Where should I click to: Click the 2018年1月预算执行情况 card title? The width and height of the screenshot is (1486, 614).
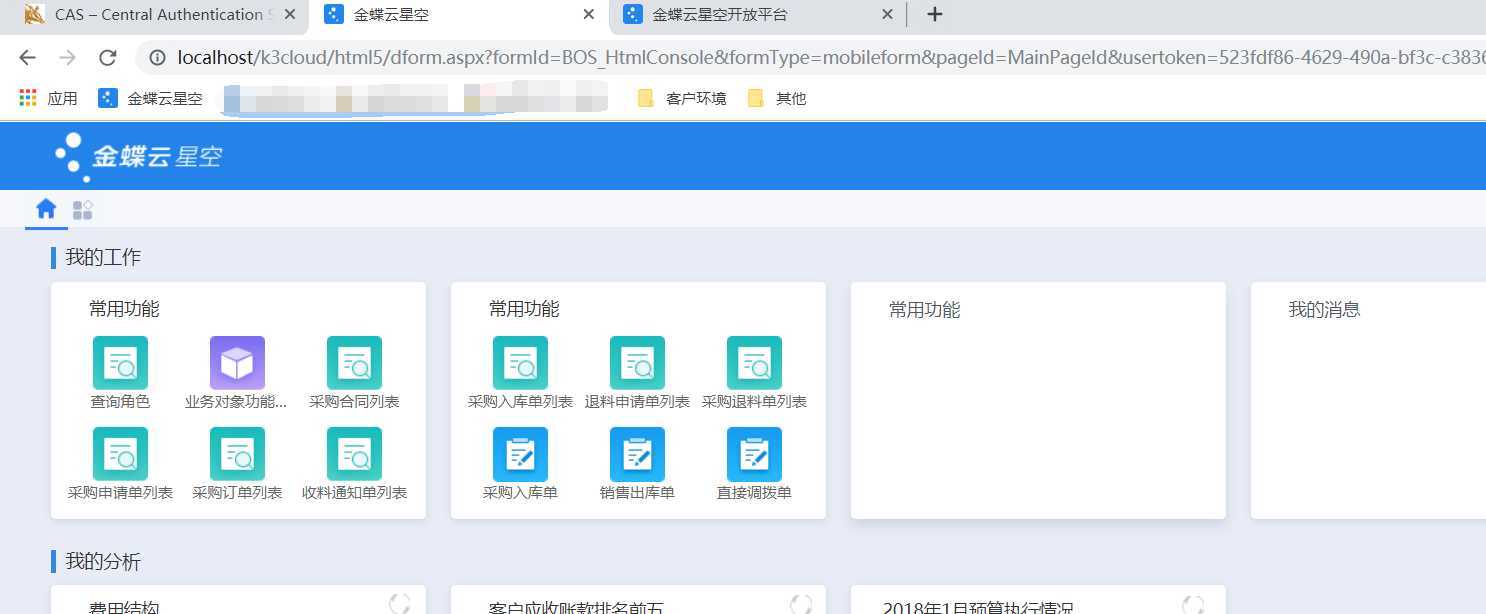(x=978, y=607)
